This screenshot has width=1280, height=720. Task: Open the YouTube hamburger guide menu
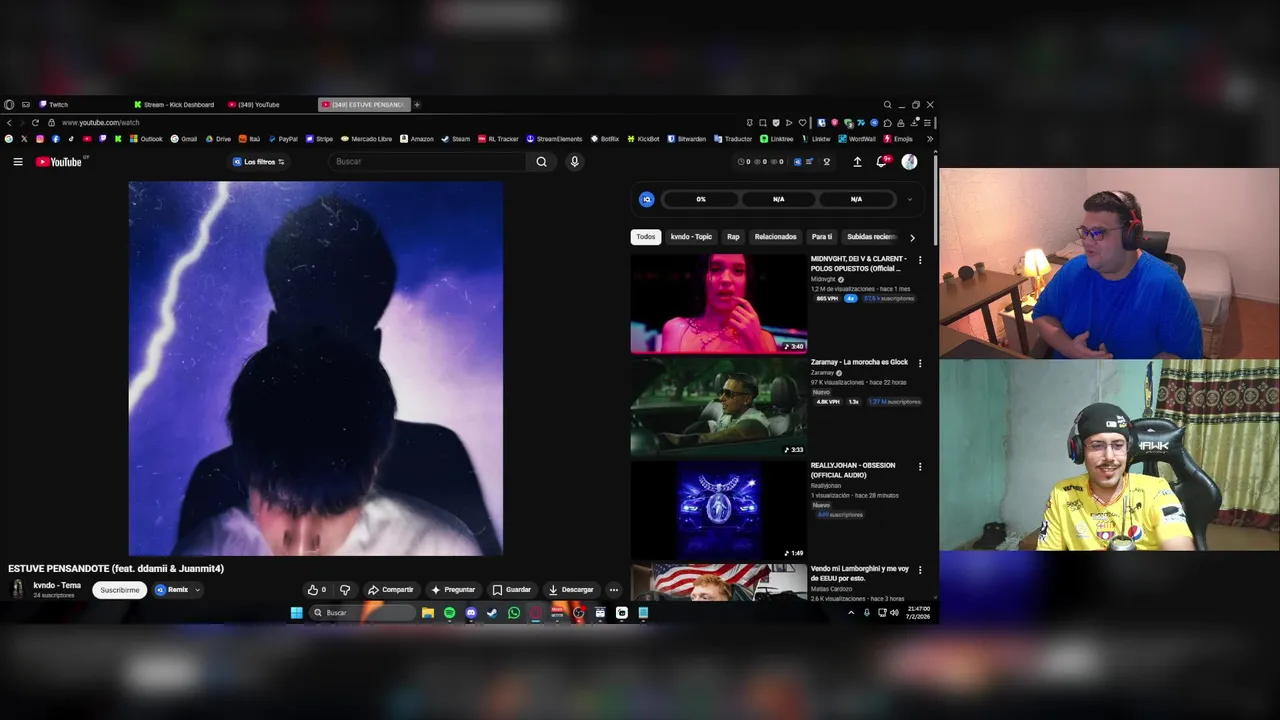click(17, 162)
